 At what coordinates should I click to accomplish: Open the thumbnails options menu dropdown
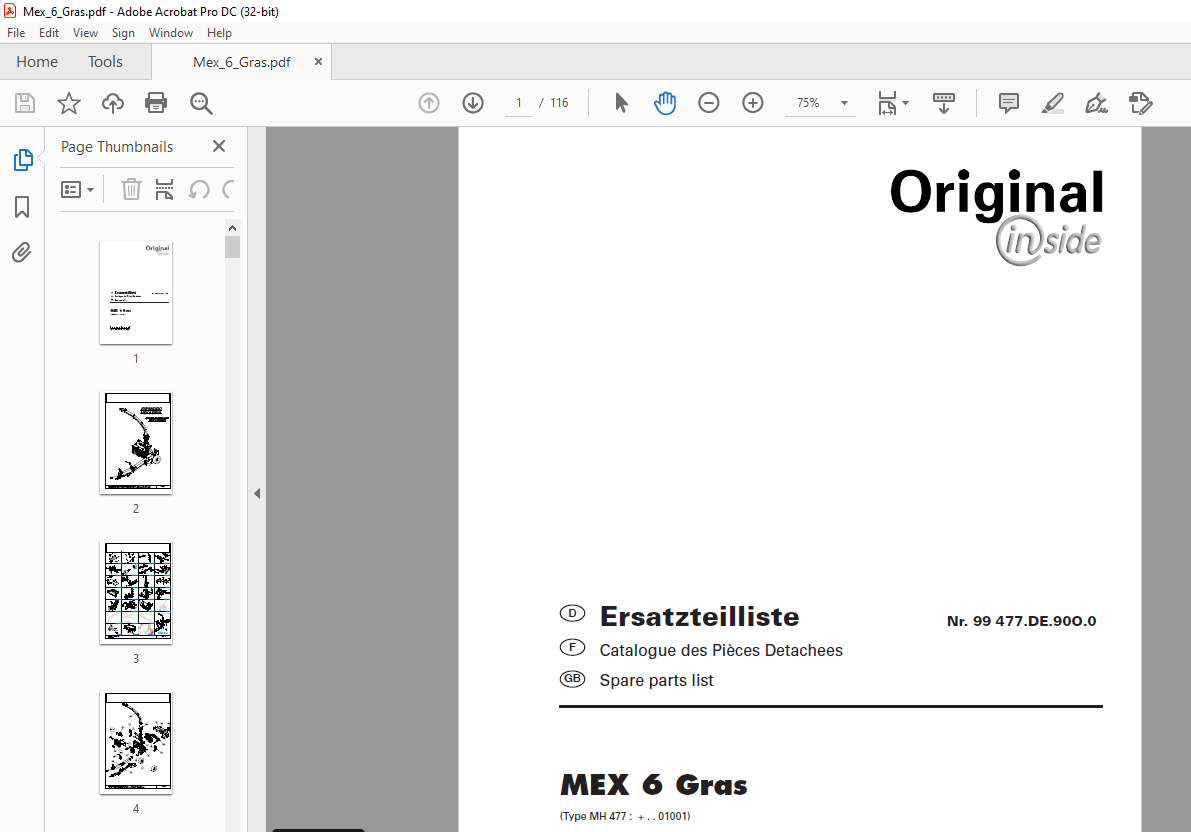click(x=77, y=189)
